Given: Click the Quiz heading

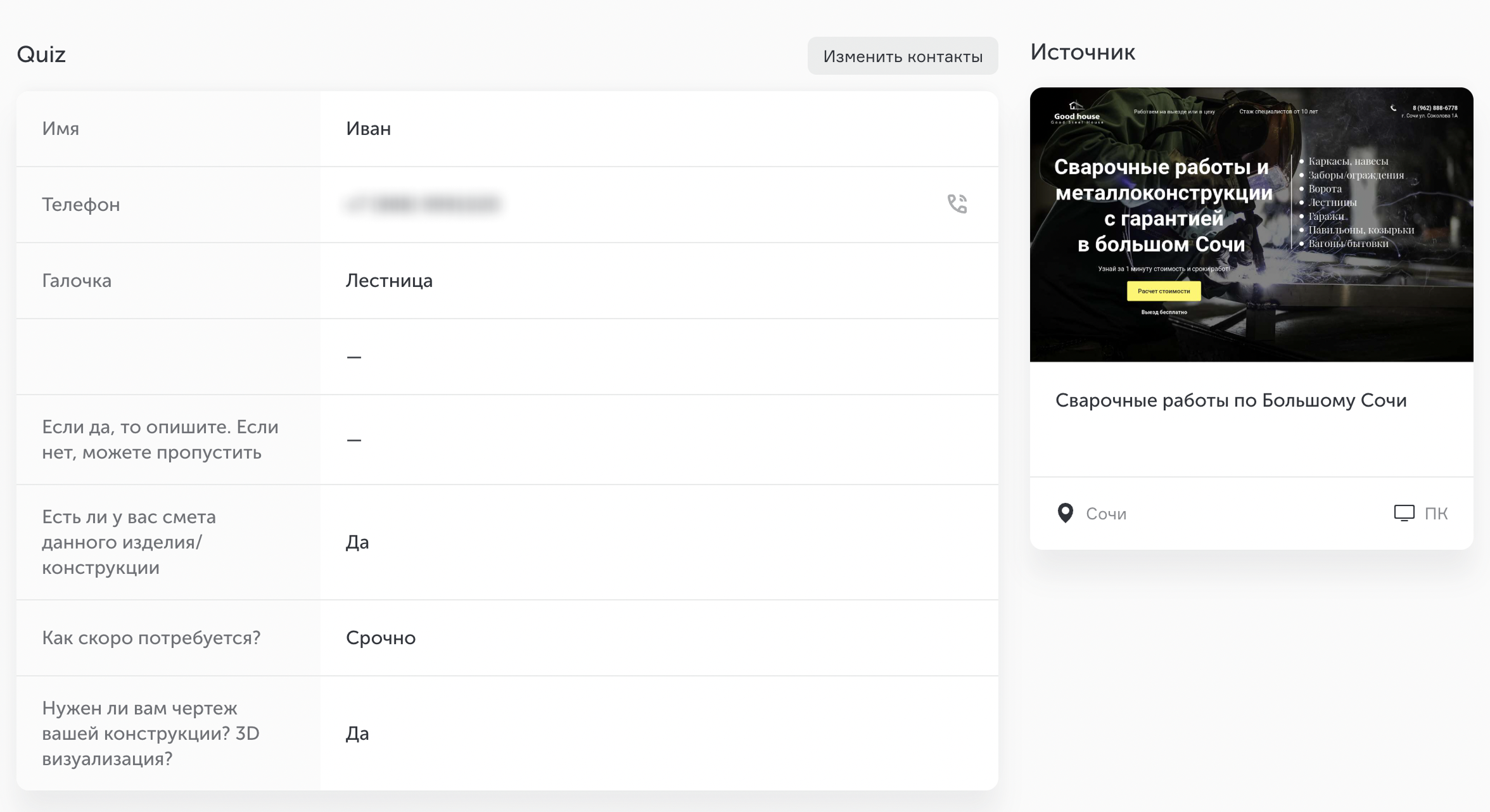Looking at the screenshot, I should (41, 54).
